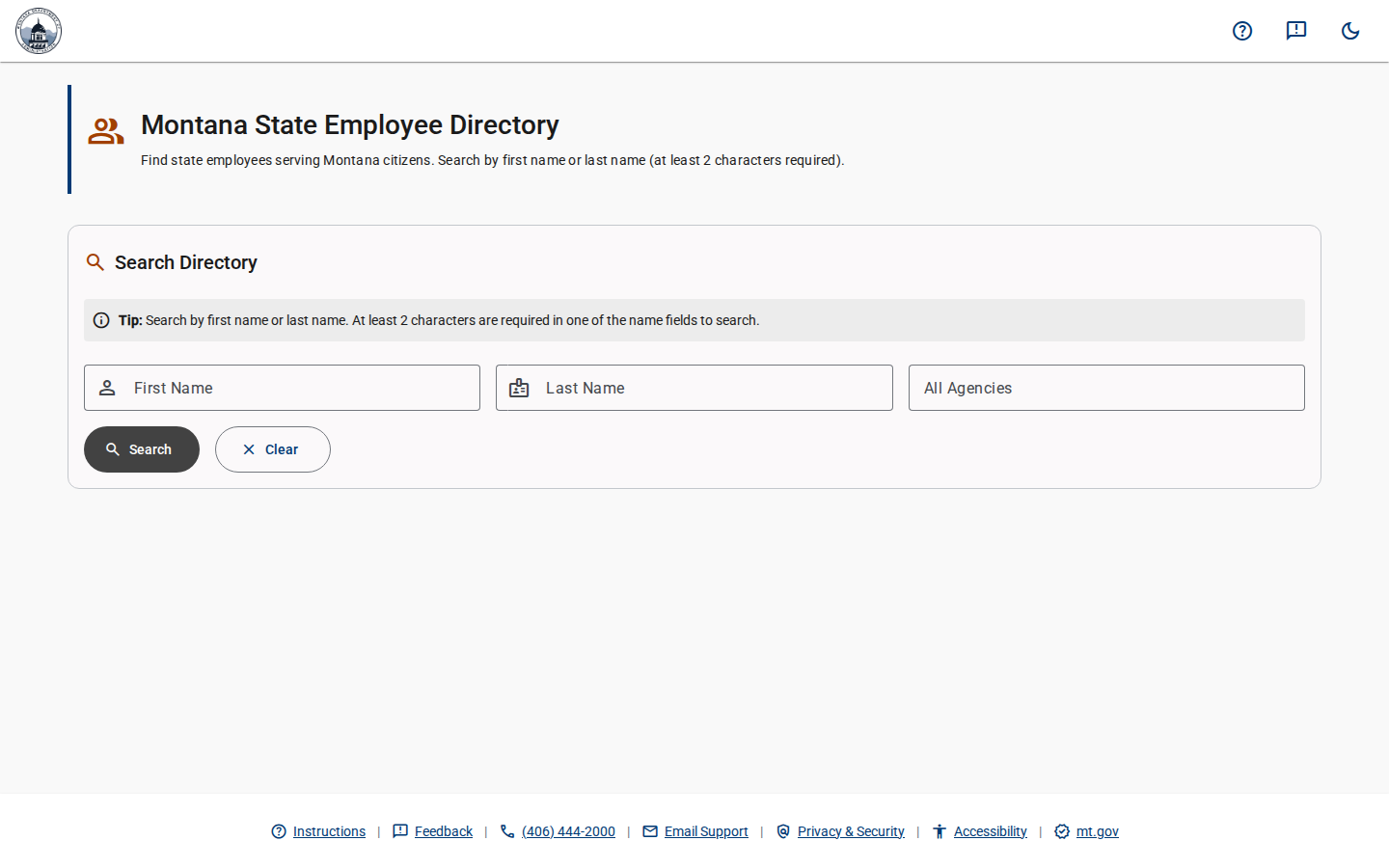This screenshot has width=1389, height=868.
Task: Click the person icon in First Name field
Action: coord(107,388)
